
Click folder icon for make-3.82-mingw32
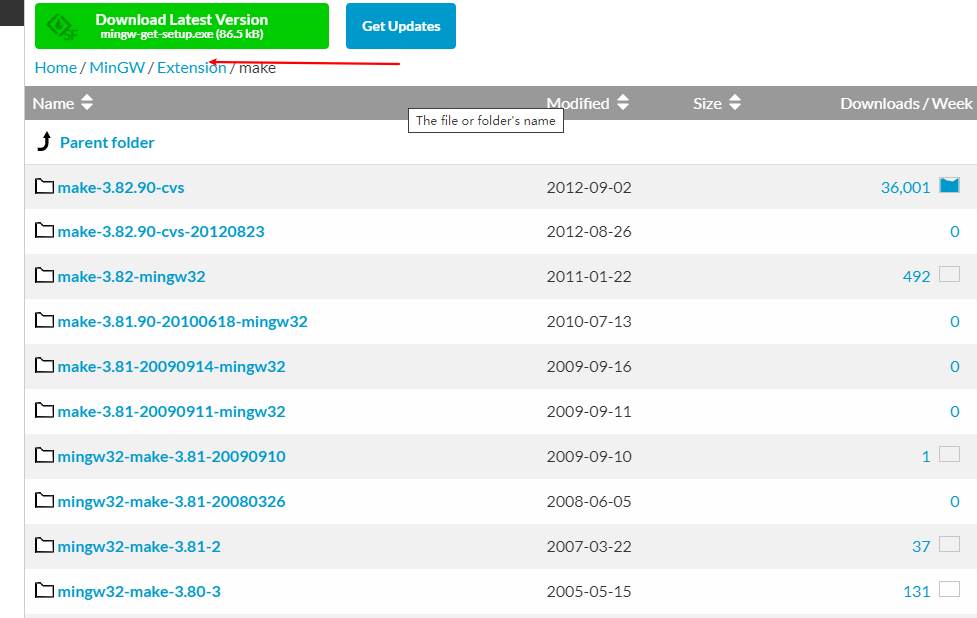(44, 275)
